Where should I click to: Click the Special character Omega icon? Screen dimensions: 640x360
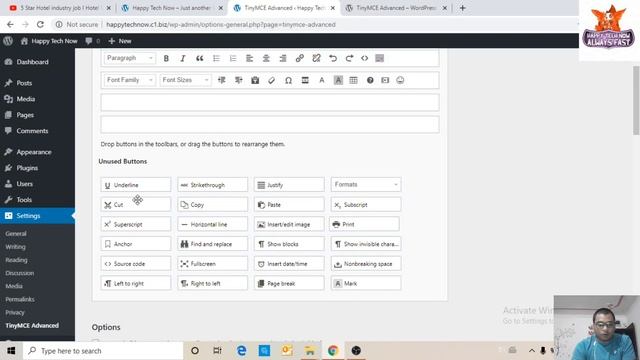coord(288,80)
